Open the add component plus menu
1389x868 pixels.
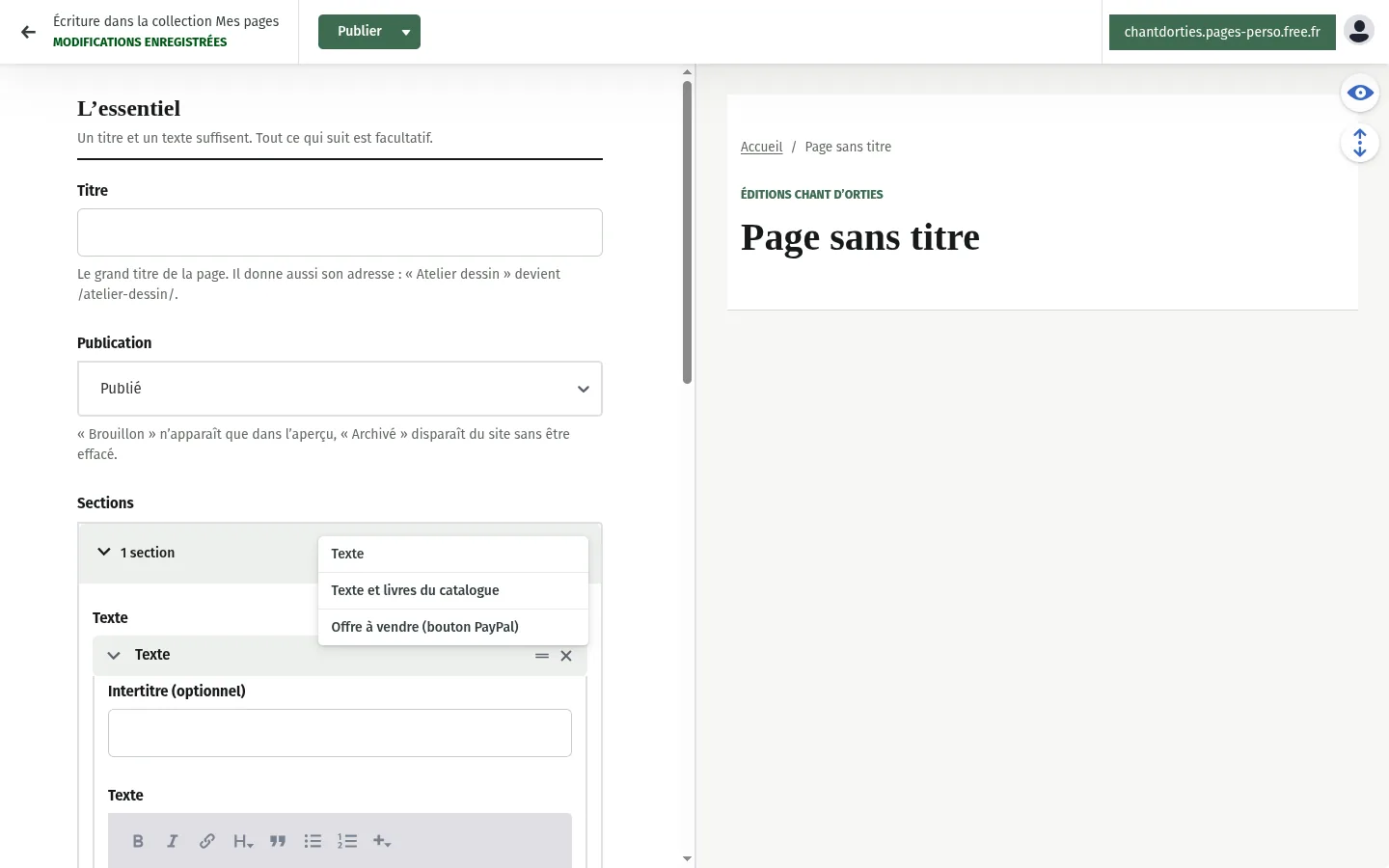click(x=382, y=841)
